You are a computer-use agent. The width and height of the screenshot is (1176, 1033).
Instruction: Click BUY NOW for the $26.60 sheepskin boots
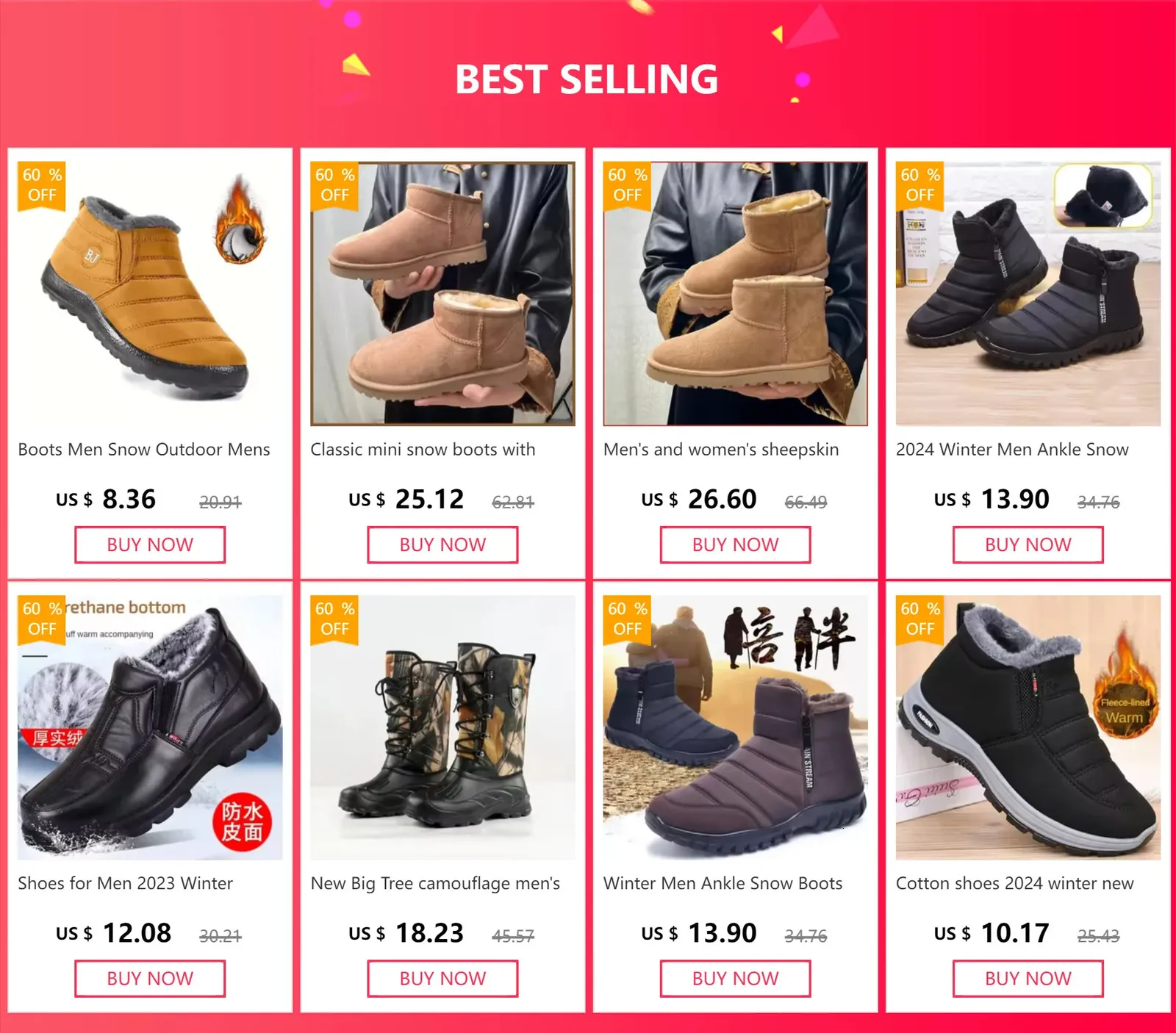coord(735,545)
